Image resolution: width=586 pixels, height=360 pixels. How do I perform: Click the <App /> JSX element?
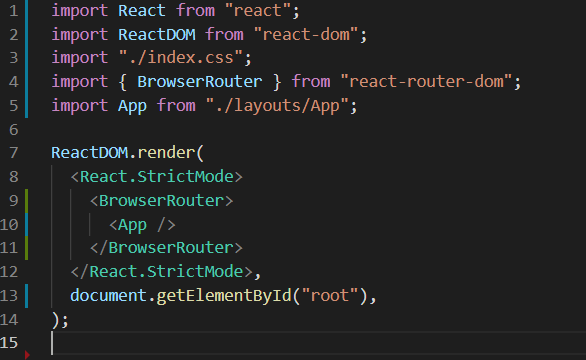point(142,225)
